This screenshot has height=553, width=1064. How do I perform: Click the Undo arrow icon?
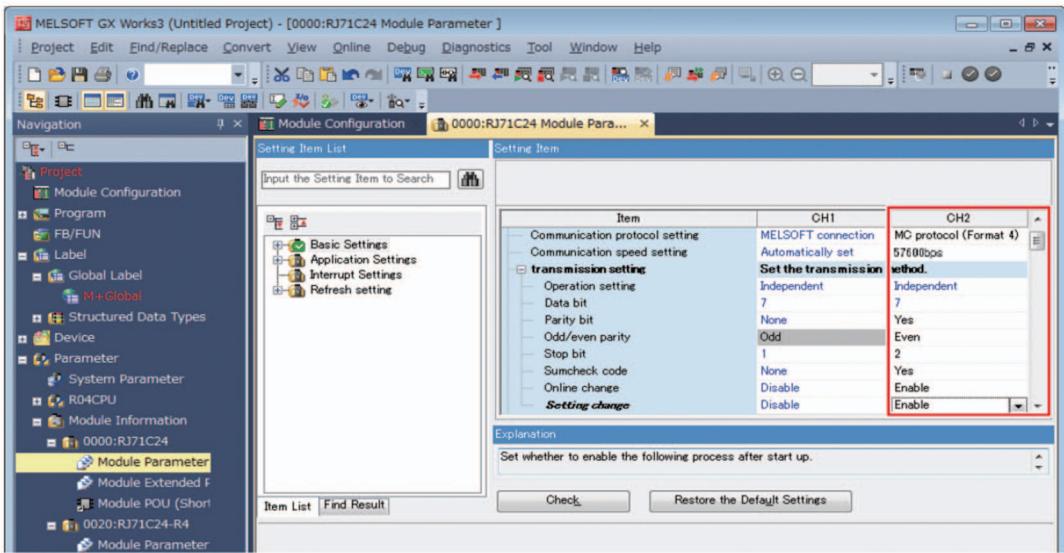(350, 75)
